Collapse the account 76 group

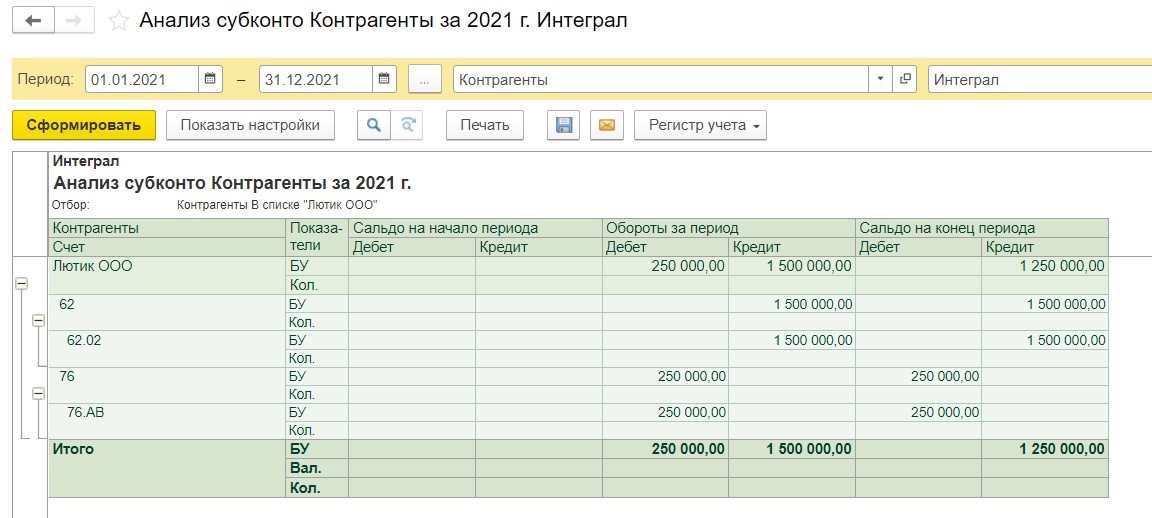tap(38, 394)
